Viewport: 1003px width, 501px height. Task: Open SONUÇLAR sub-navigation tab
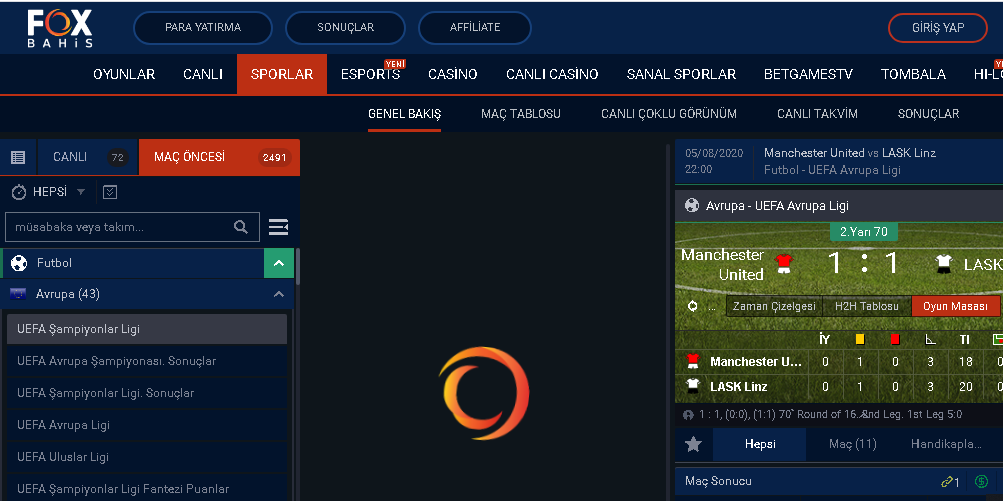pyautogui.click(x=928, y=114)
